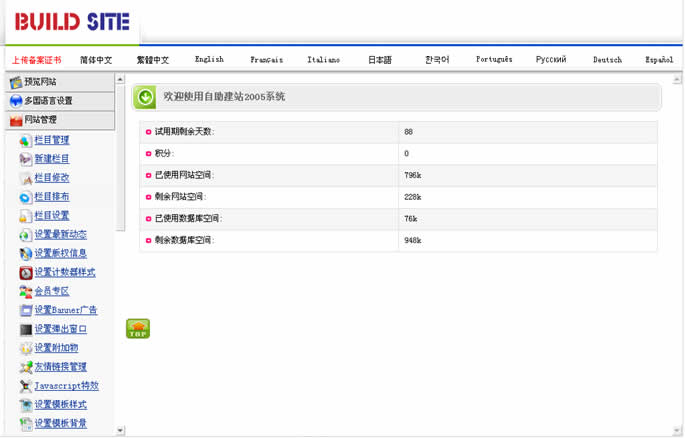Select Français in the language bar
The height and width of the screenshot is (438, 685).
tap(266, 60)
